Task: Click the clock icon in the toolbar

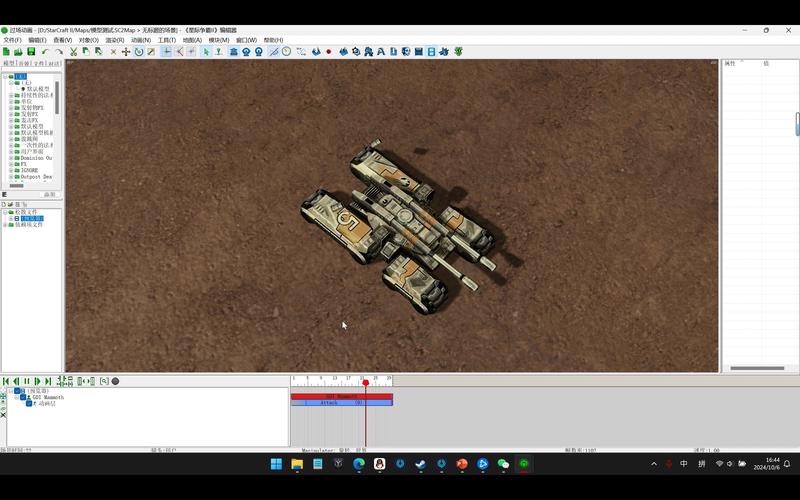Action: point(286,51)
